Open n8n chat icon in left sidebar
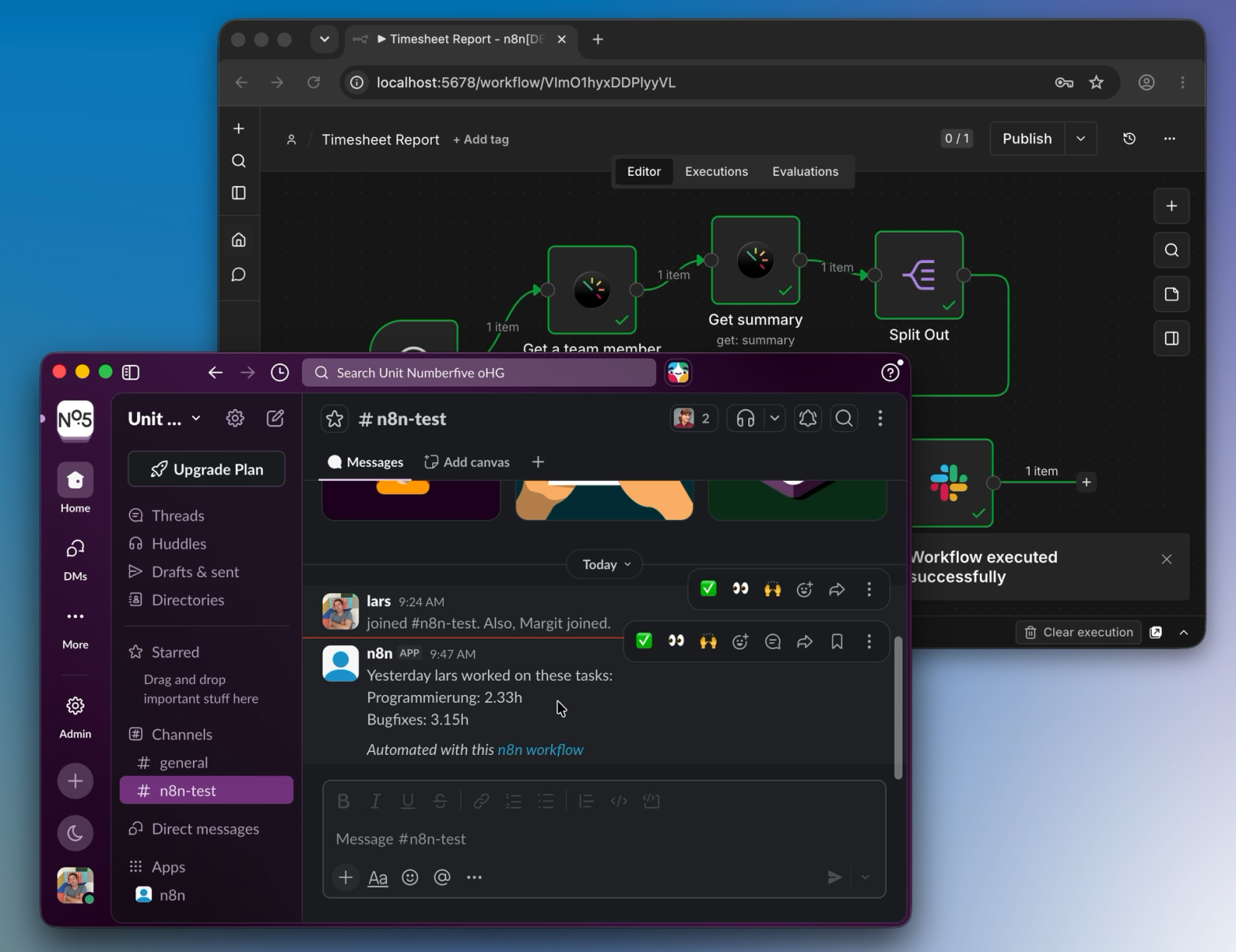 pos(239,274)
